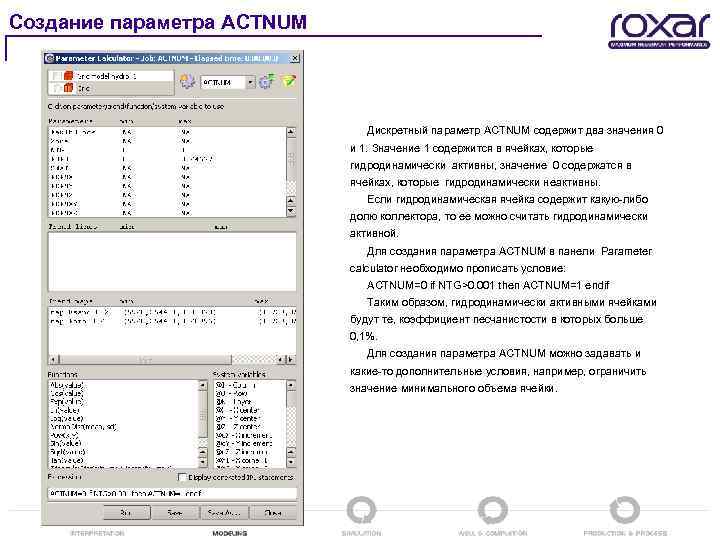Click the Parameters column header
This screenshot has width=720, height=540.
71,121
